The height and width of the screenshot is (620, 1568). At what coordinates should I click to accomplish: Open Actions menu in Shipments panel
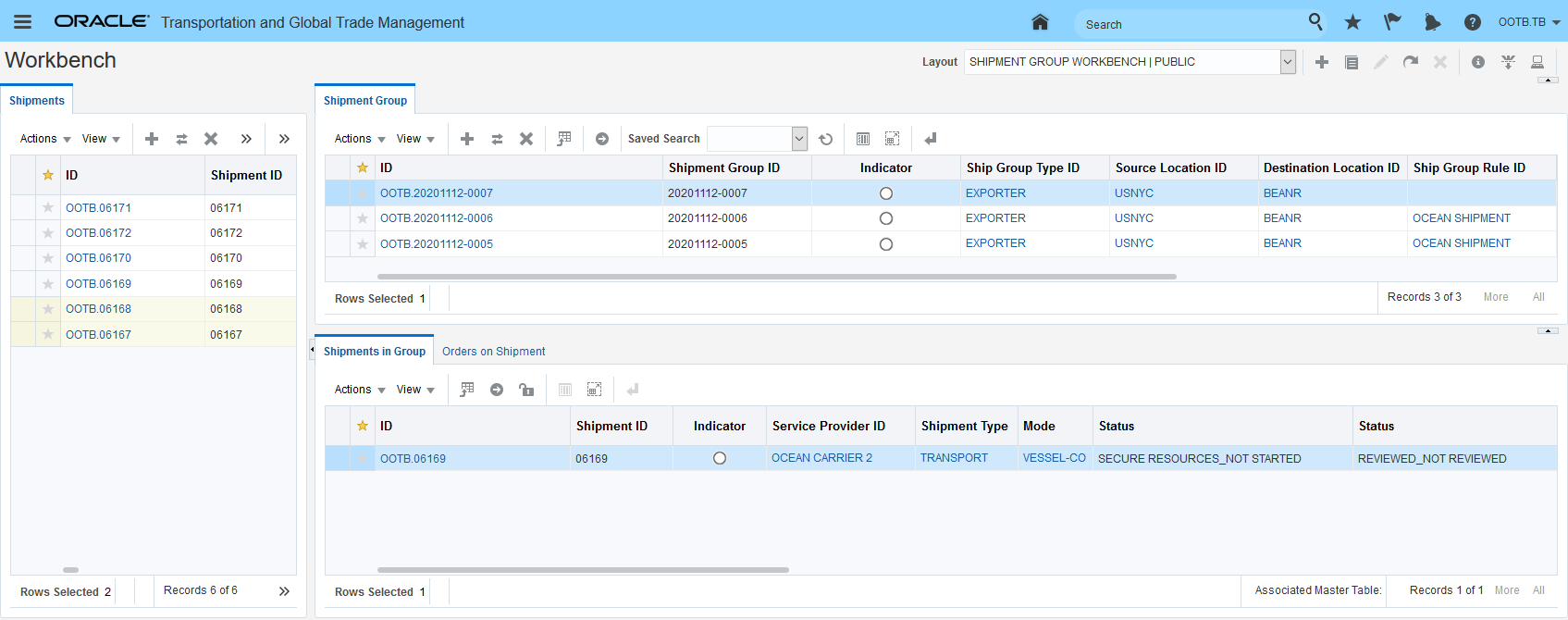(x=45, y=139)
